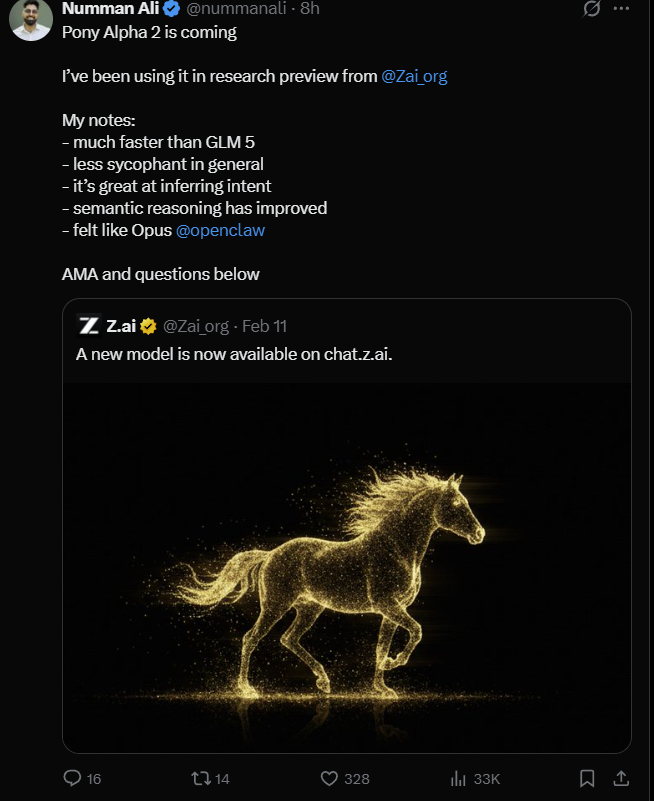This screenshot has height=801, width=654.
Task: Open the @Zai_org mention link
Action: point(414,76)
